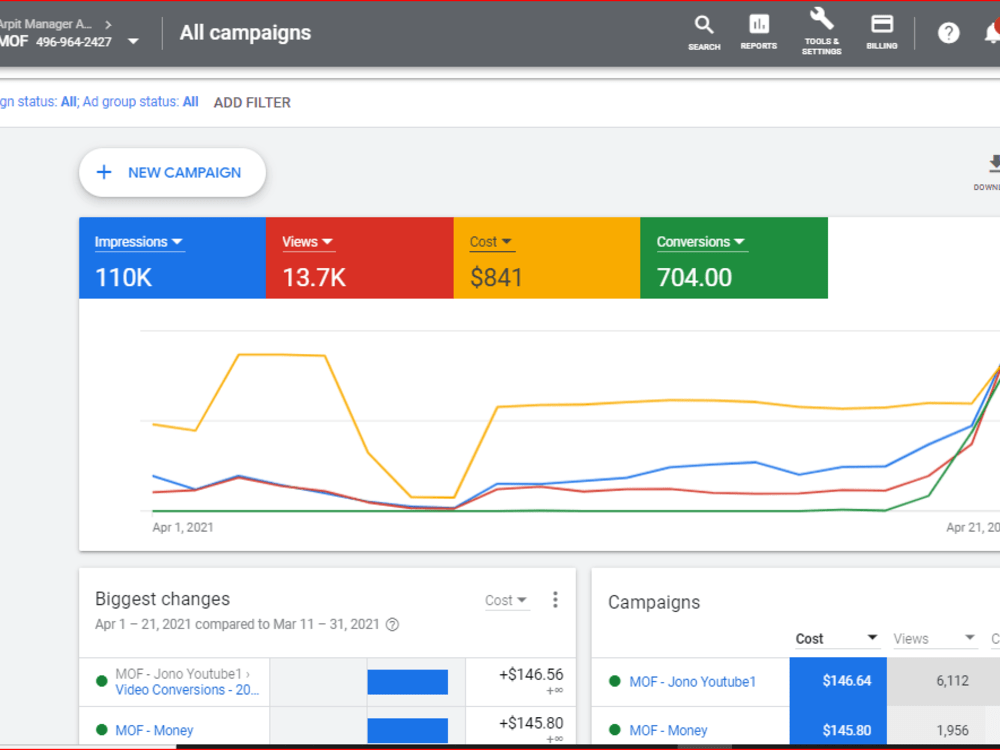
Task: Open MOF - Money in Campaigns card
Action: coord(668,730)
